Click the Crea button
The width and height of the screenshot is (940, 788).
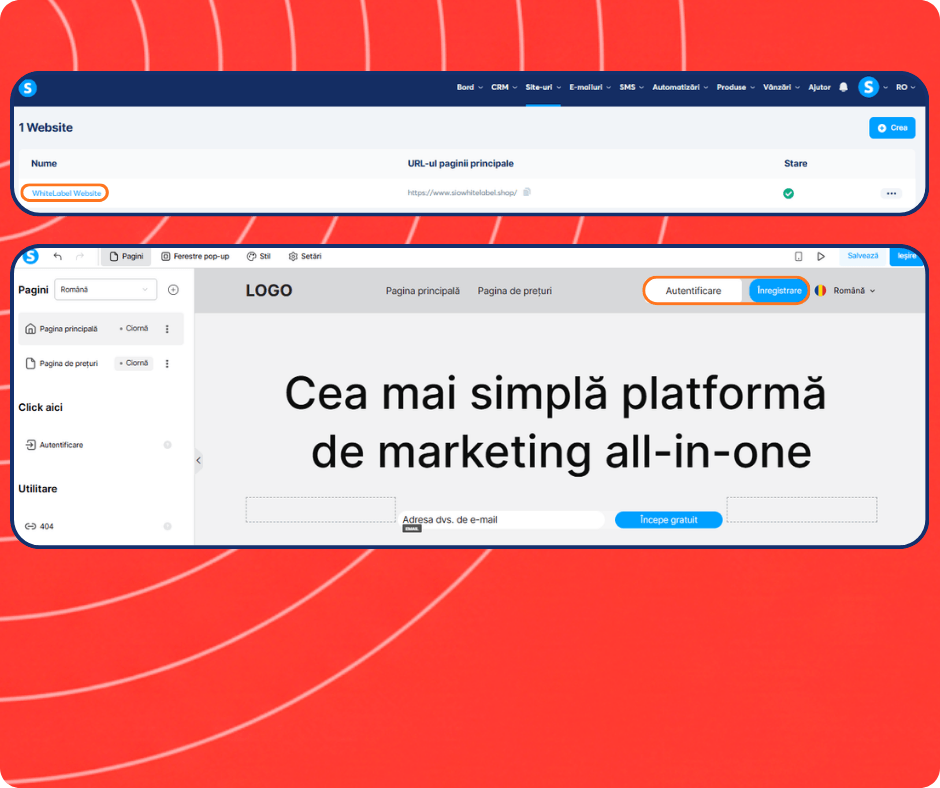pyautogui.click(x=892, y=128)
